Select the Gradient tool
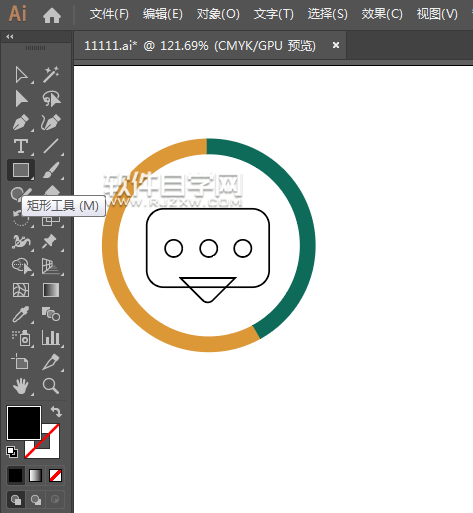 tap(51, 290)
